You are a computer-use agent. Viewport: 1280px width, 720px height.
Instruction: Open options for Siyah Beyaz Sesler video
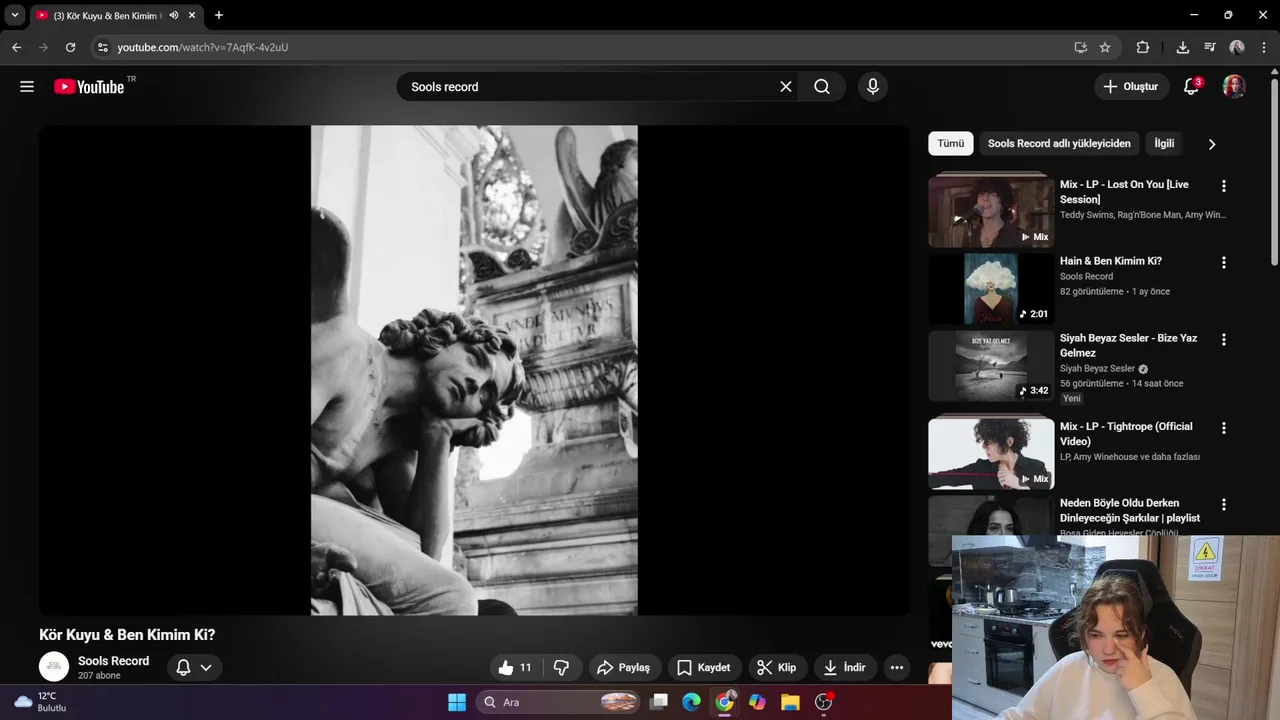point(1223,340)
